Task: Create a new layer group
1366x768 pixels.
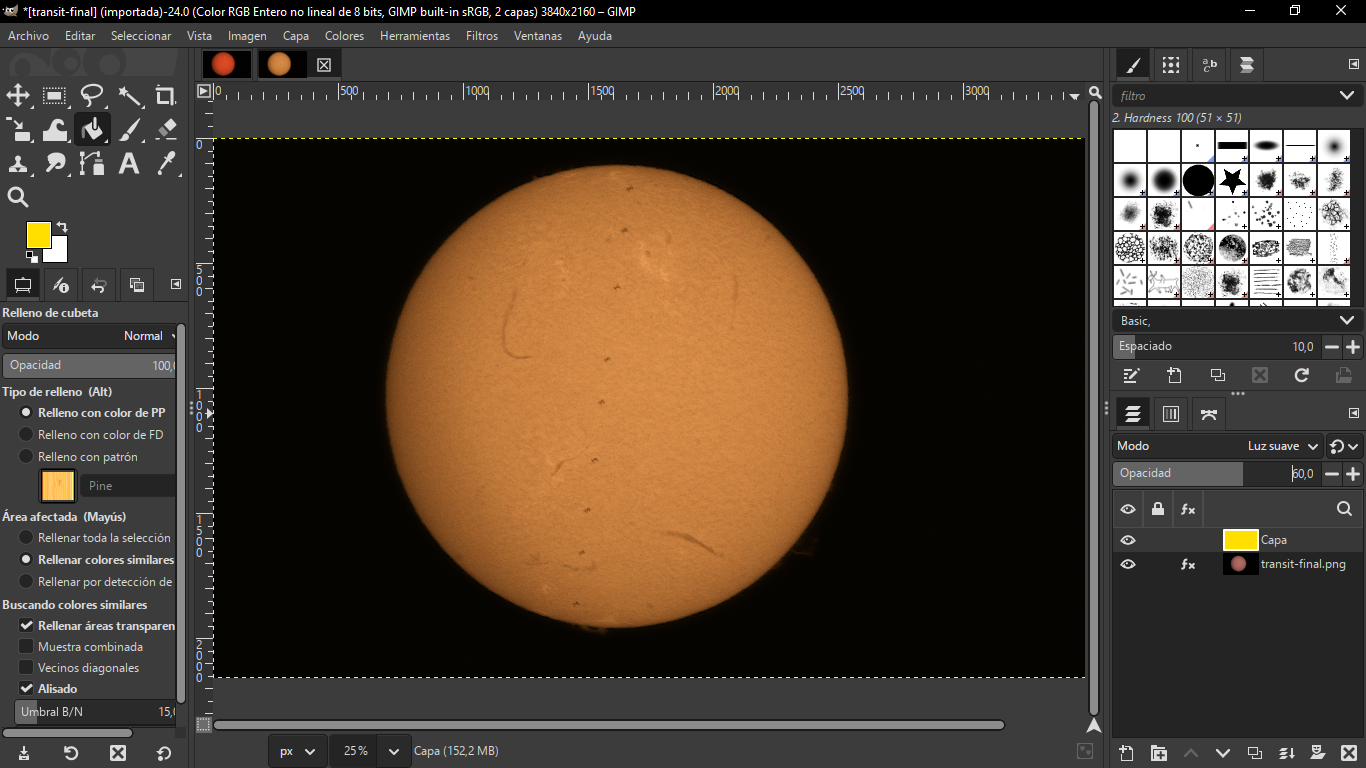Action: (1159, 753)
